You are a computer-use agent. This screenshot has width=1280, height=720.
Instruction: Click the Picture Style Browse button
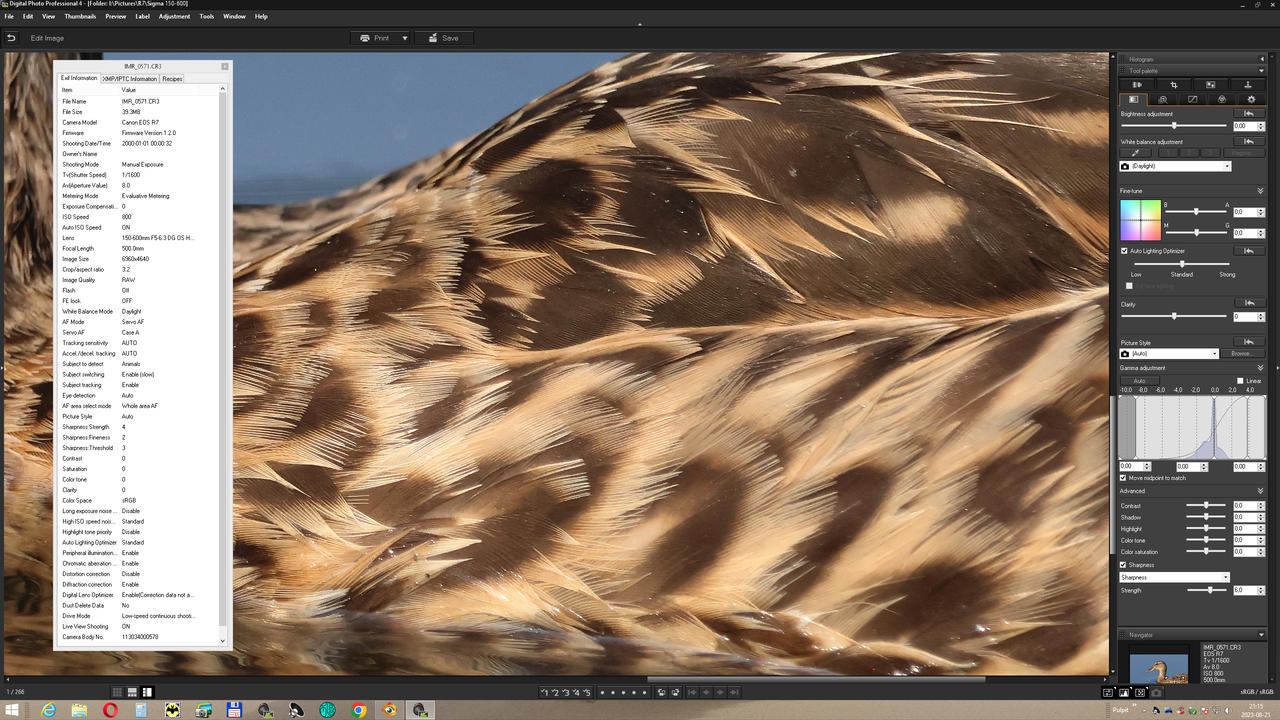[1241, 354]
